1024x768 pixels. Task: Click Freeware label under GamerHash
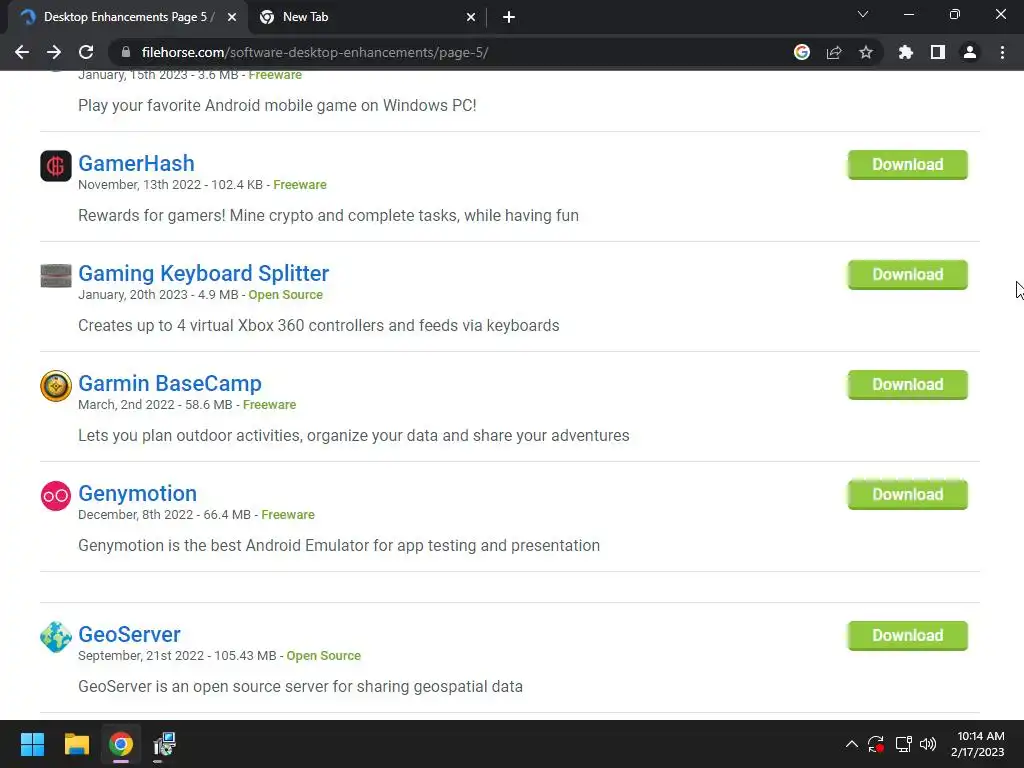pos(300,185)
